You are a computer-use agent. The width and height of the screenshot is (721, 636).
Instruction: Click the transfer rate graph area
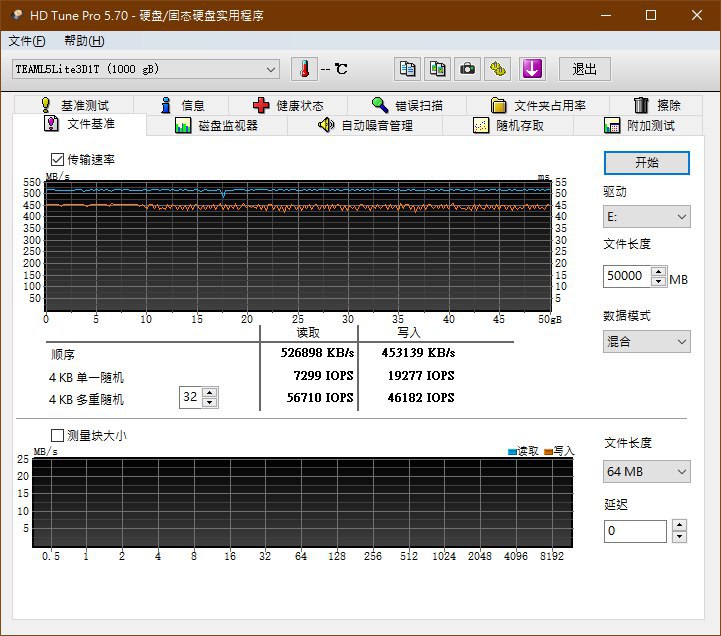click(x=298, y=246)
